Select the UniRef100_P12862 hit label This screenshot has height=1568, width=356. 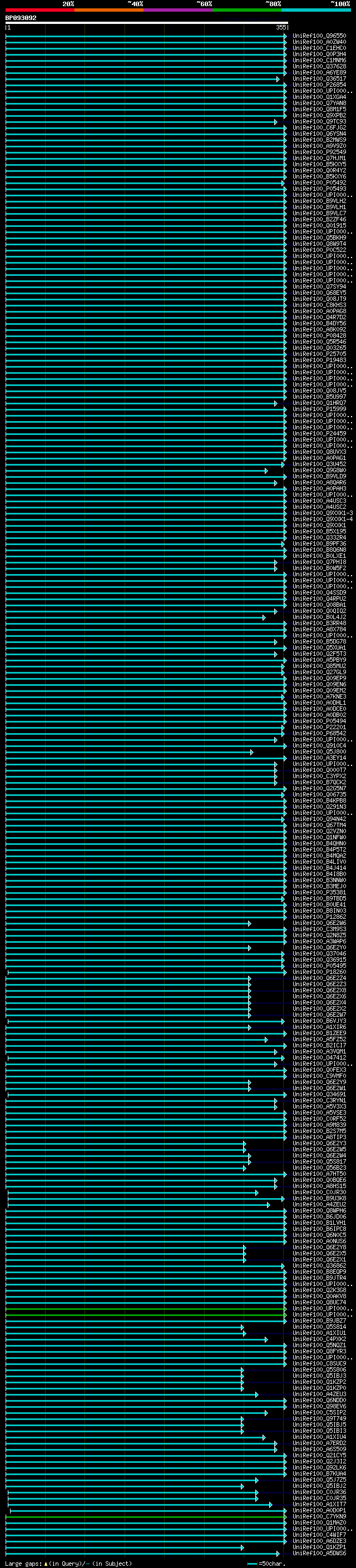click(x=319, y=917)
